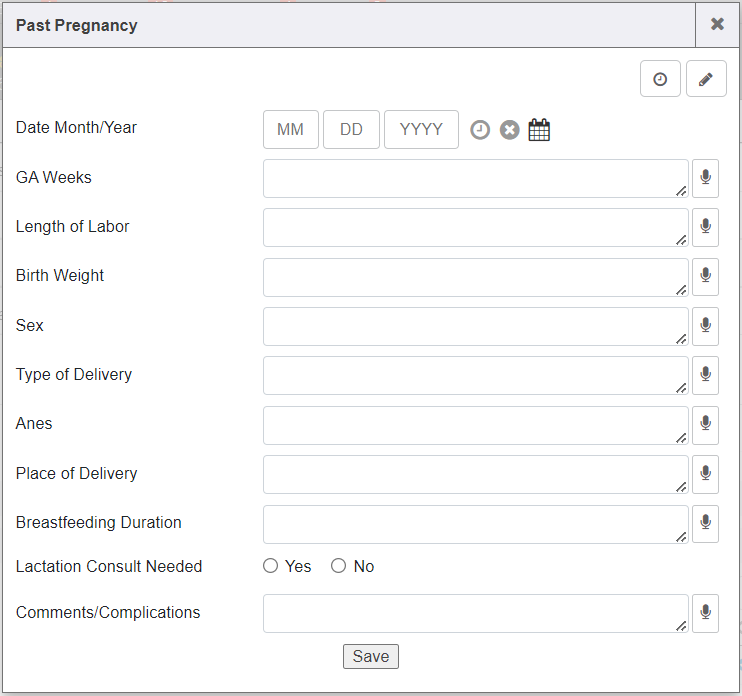Activate voice input for Type of Delivery
The height and width of the screenshot is (696, 742).
click(705, 375)
